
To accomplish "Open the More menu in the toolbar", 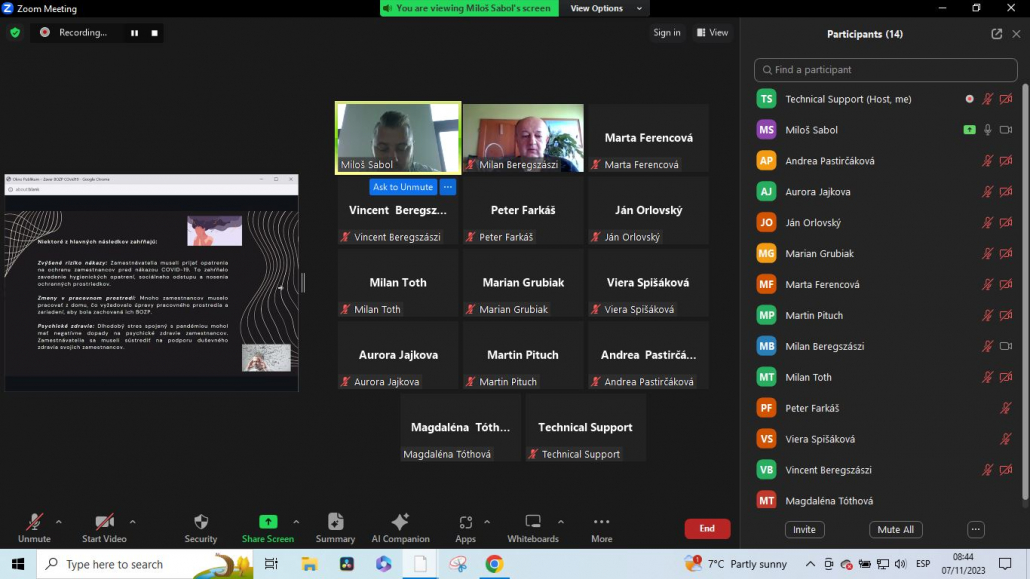I will pos(601,522).
